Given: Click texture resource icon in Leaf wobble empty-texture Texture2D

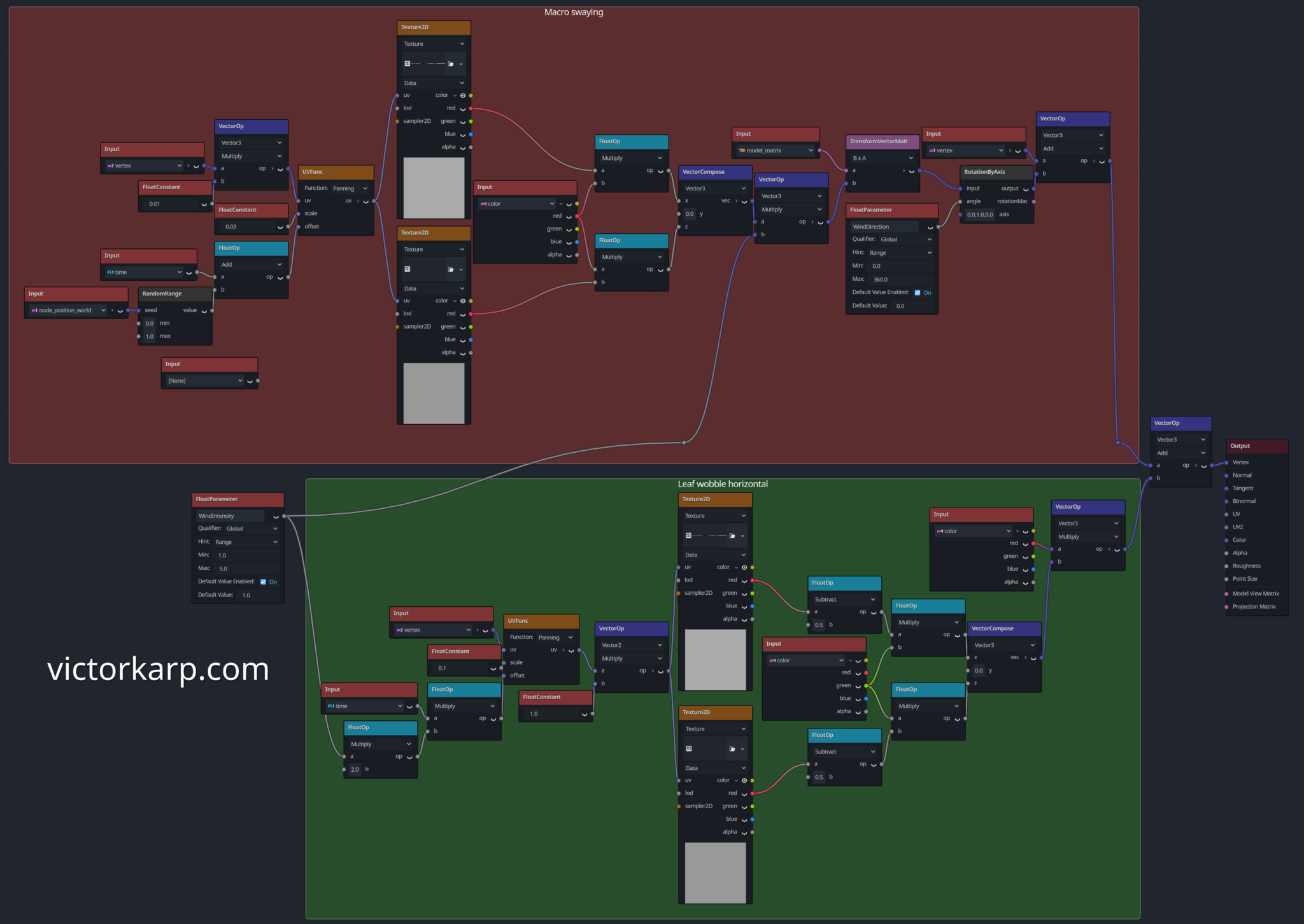Looking at the screenshot, I should point(689,749).
